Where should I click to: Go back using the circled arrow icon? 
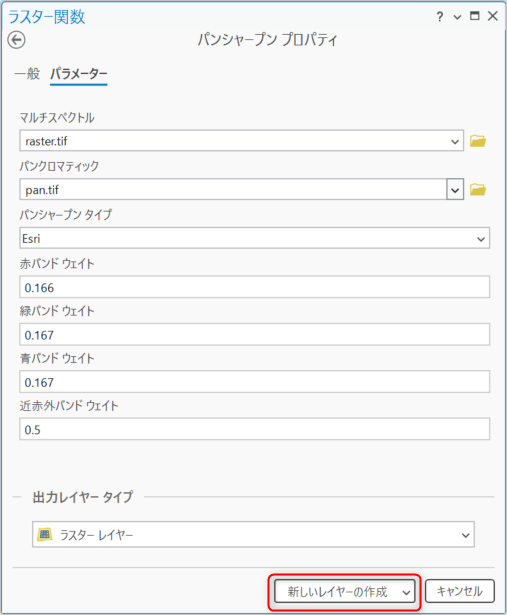16,40
